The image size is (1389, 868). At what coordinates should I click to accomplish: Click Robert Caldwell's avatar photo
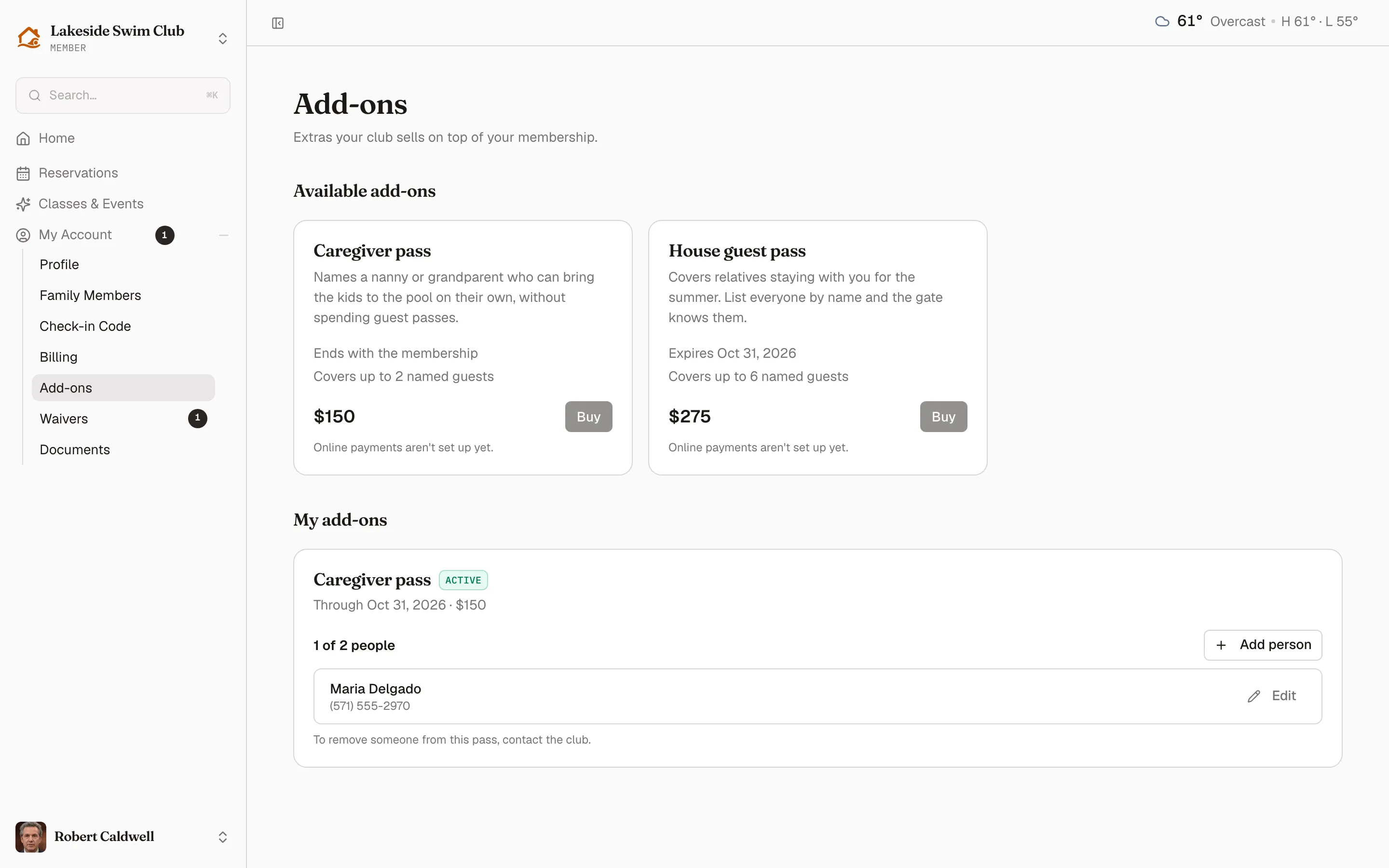pyautogui.click(x=31, y=837)
